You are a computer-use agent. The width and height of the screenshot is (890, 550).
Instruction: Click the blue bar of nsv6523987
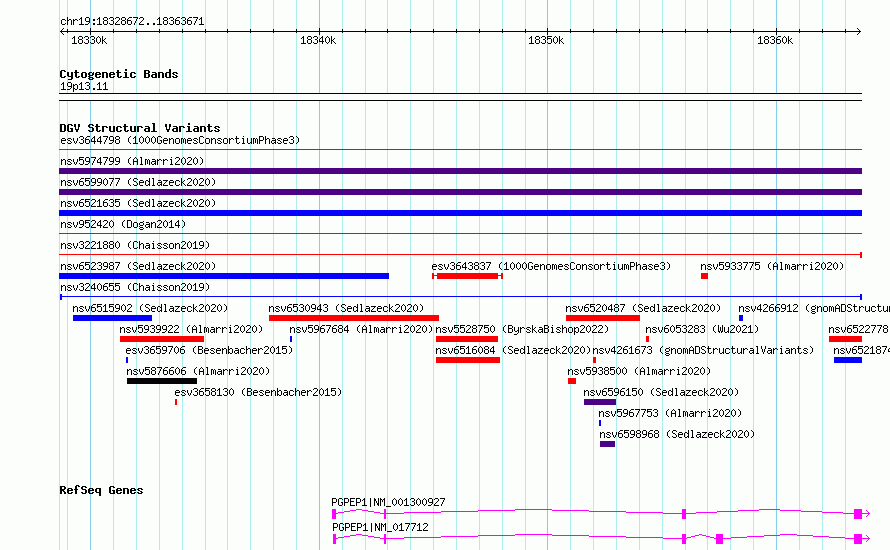tap(224, 276)
